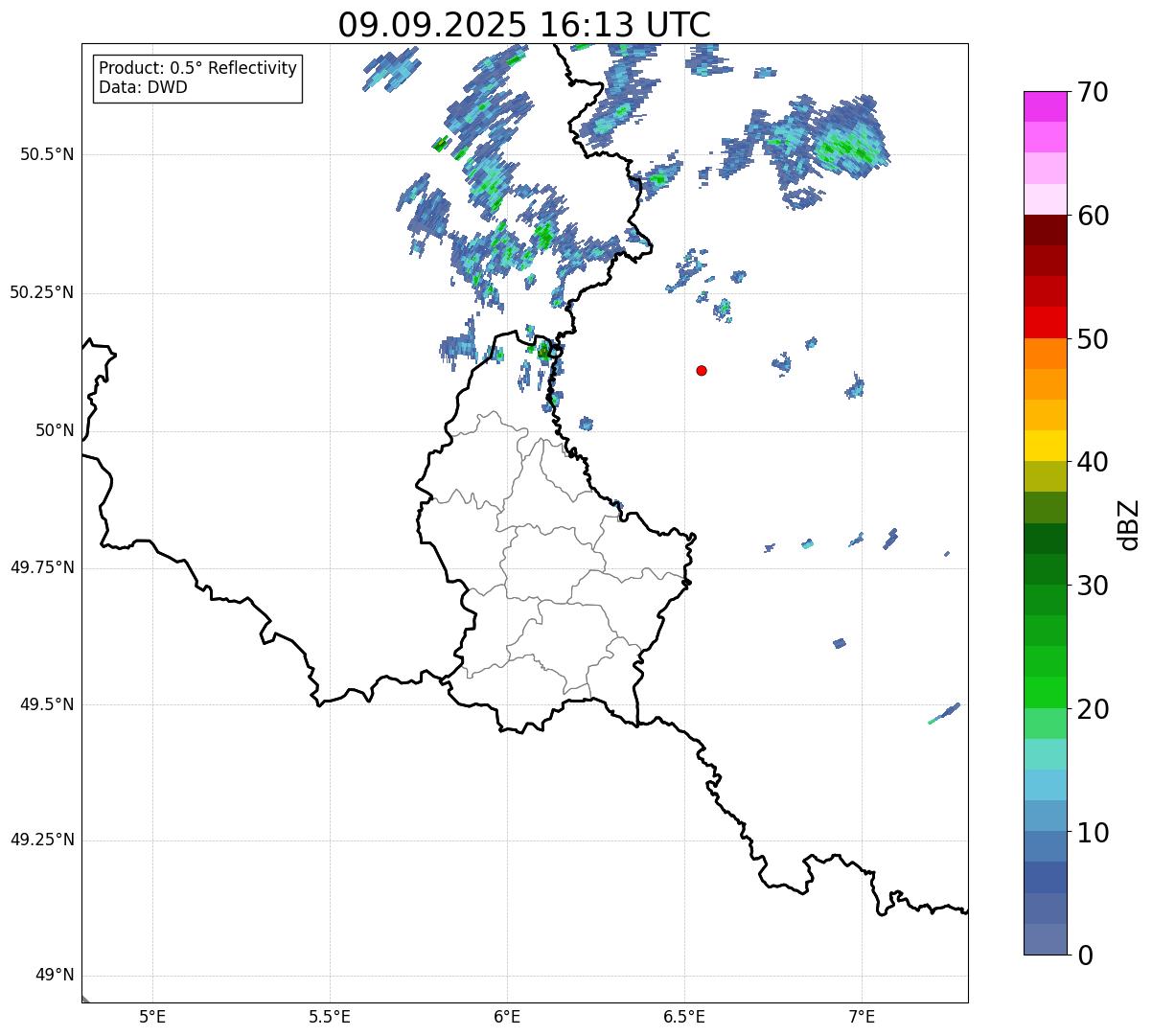
Task: Click the '30' tick label on colorbar
Action: tap(1092, 586)
